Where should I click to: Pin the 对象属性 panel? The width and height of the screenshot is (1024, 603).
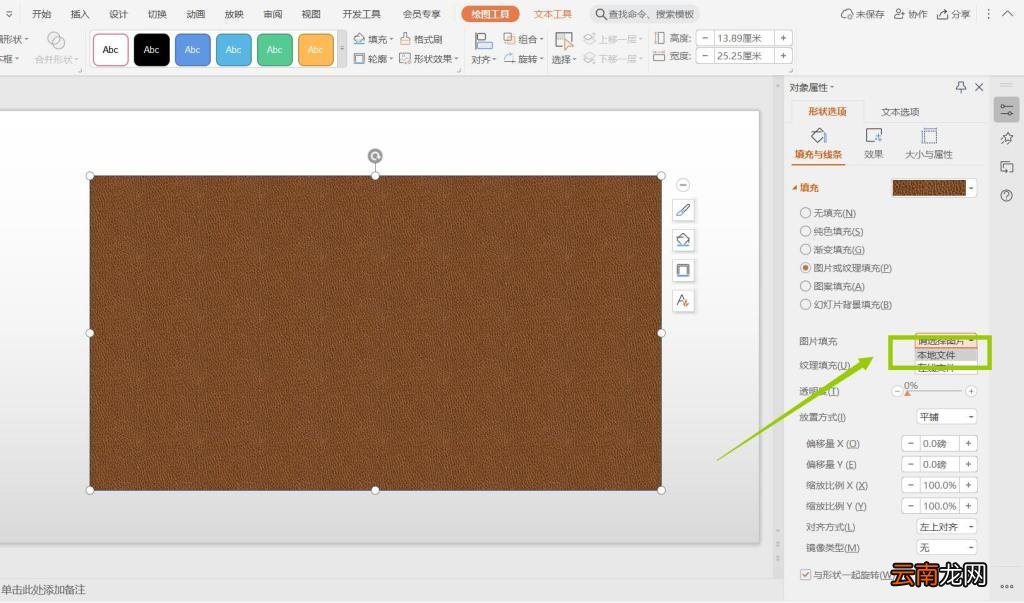961,87
